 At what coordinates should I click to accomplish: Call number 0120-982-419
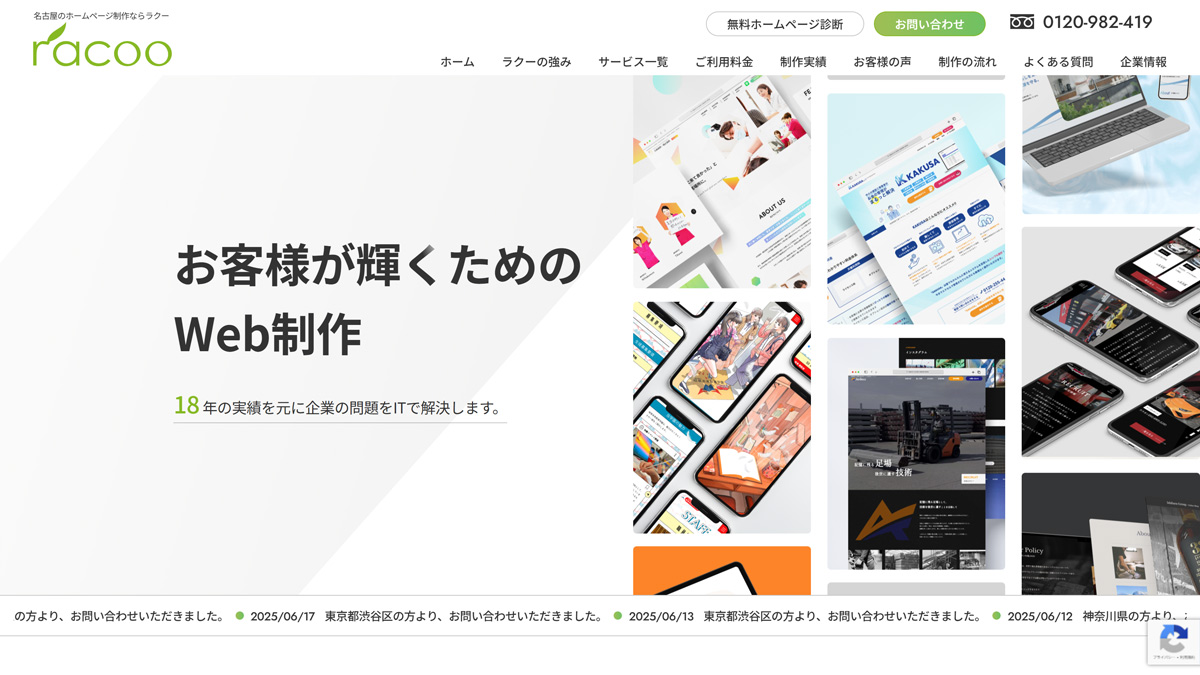(x=1097, y=22)
